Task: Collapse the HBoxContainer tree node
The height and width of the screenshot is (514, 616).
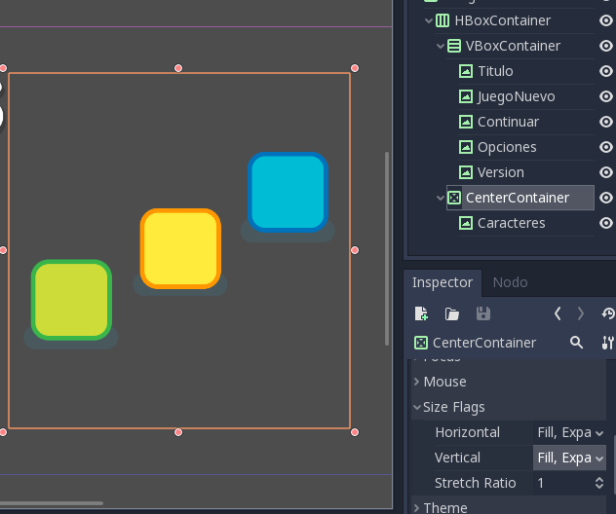Action: [x=429, y=20]
